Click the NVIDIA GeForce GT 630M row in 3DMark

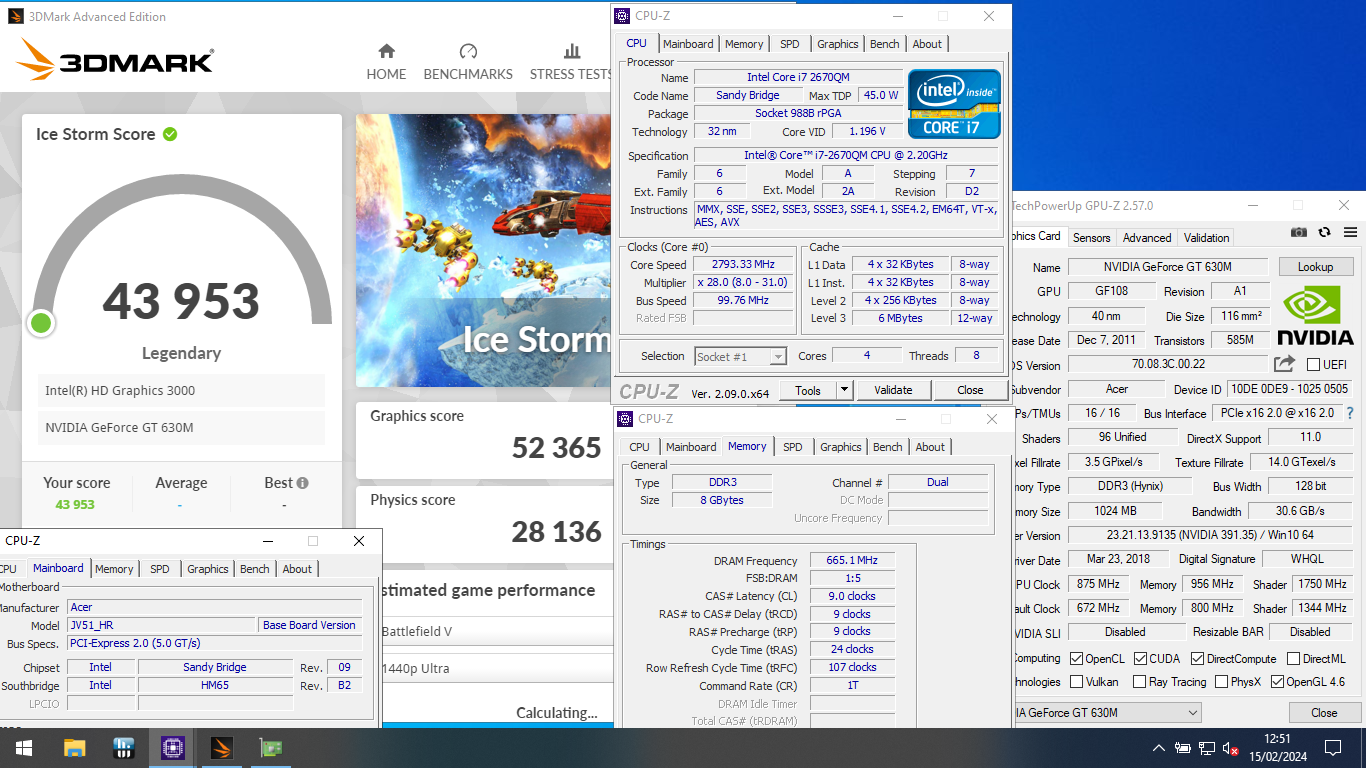tap(181, 428)
